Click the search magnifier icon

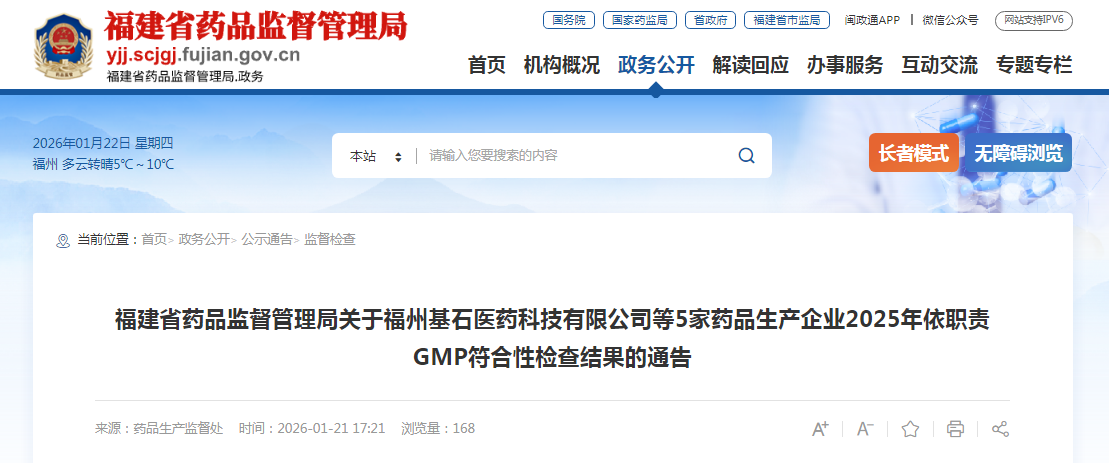[746, 156]
